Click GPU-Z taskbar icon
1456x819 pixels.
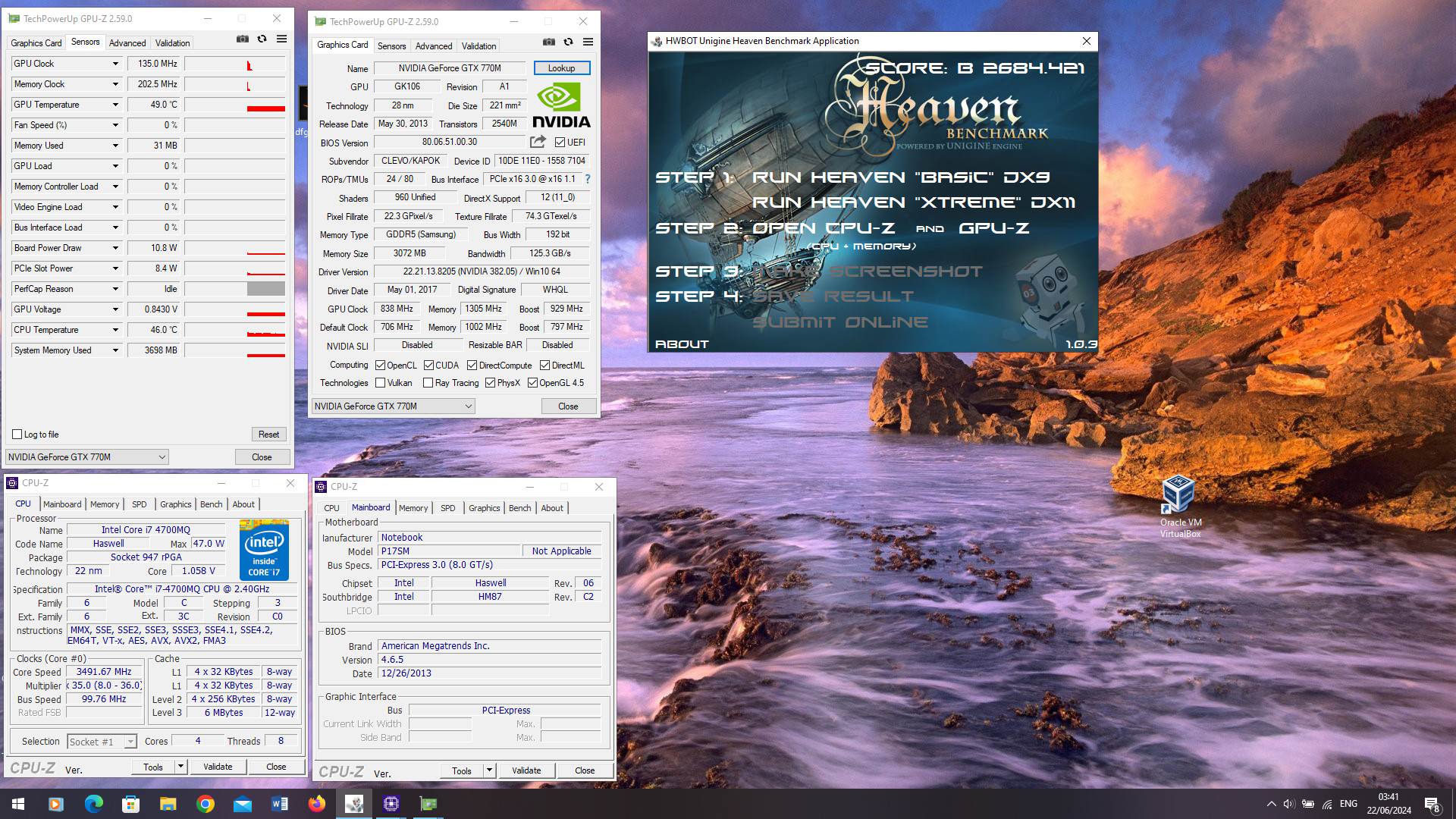[x=428, y=804]
